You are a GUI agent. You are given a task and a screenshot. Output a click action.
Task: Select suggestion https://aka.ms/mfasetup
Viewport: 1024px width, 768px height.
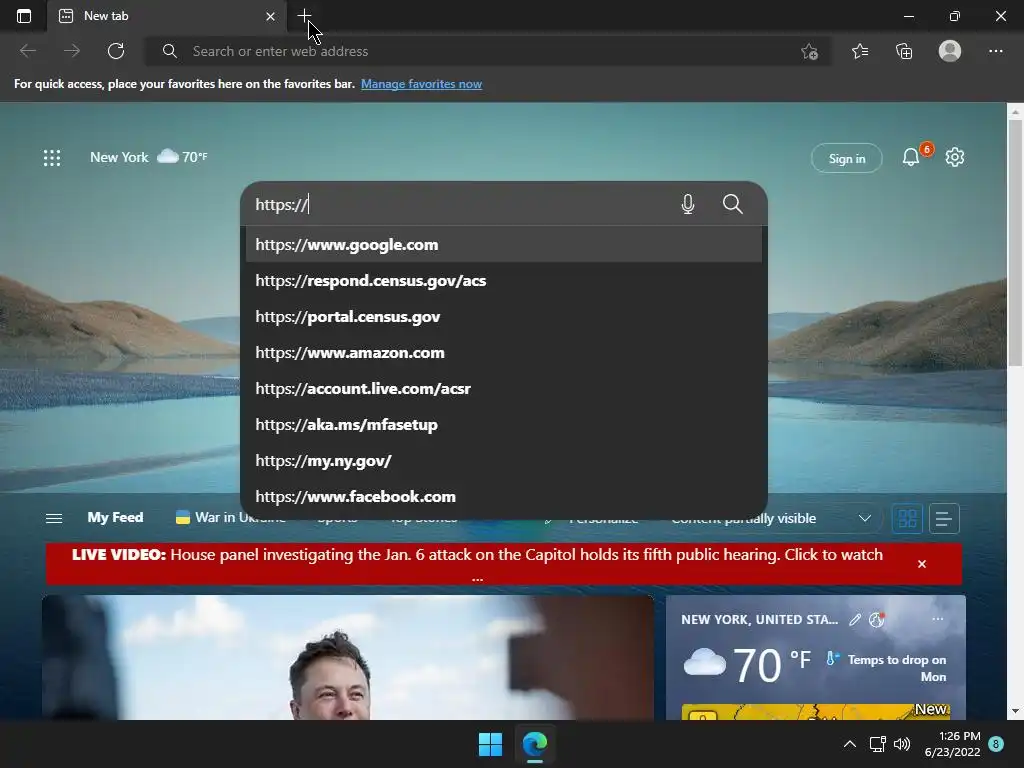click(x=504, y=424)
